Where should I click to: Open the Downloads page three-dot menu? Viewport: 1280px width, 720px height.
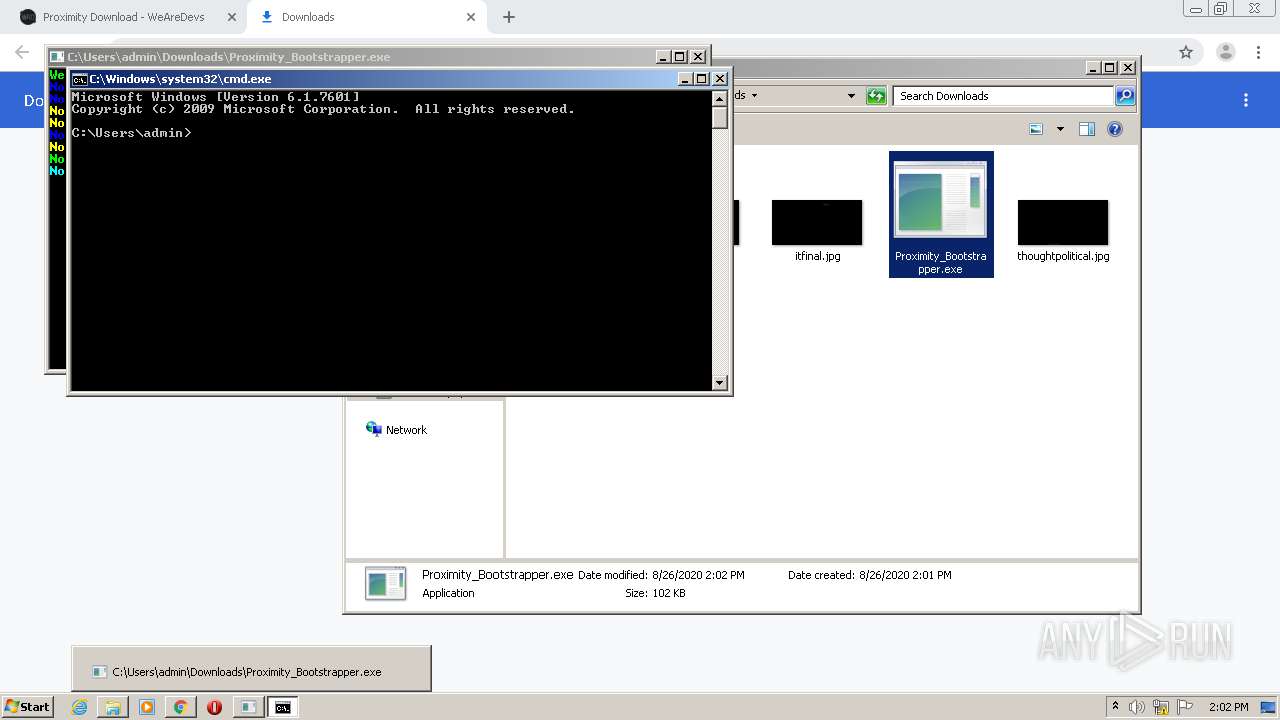click(1246, 100)
